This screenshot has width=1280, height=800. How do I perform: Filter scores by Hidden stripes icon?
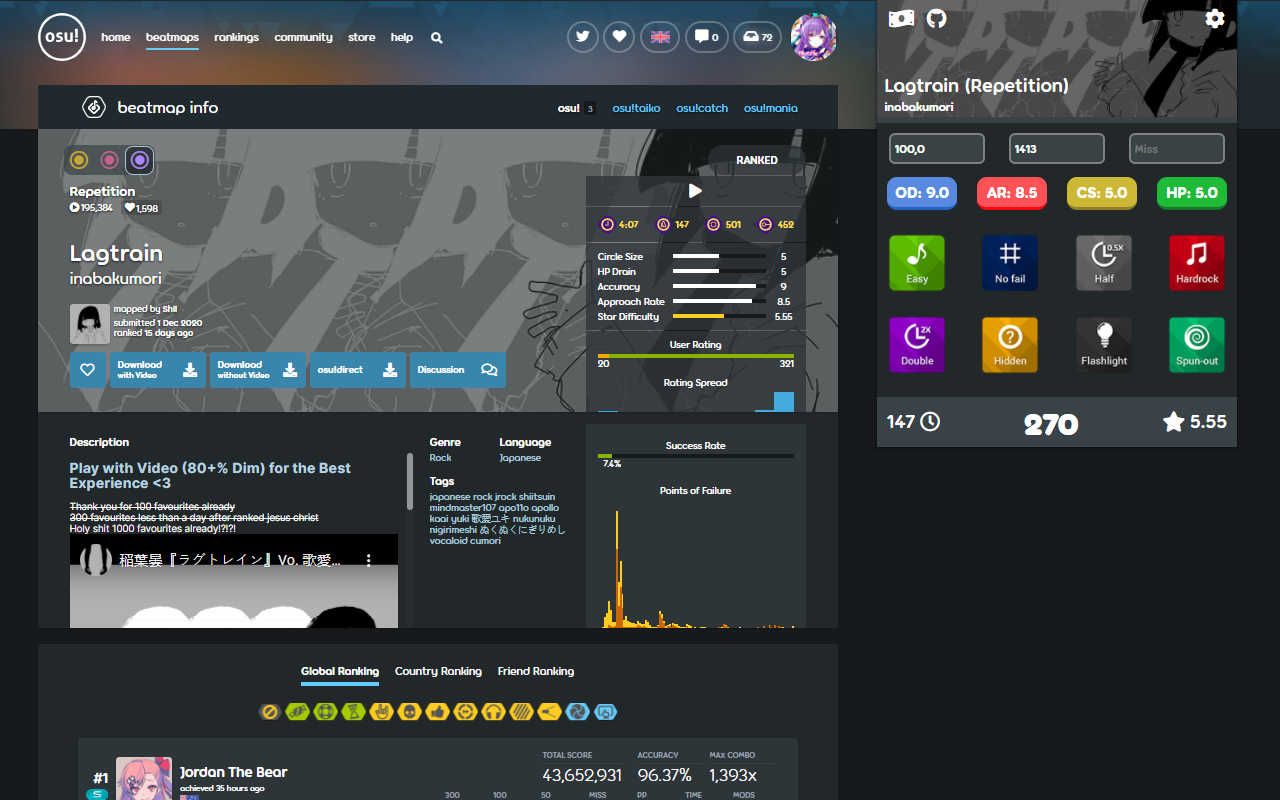[x=521, y=712]
